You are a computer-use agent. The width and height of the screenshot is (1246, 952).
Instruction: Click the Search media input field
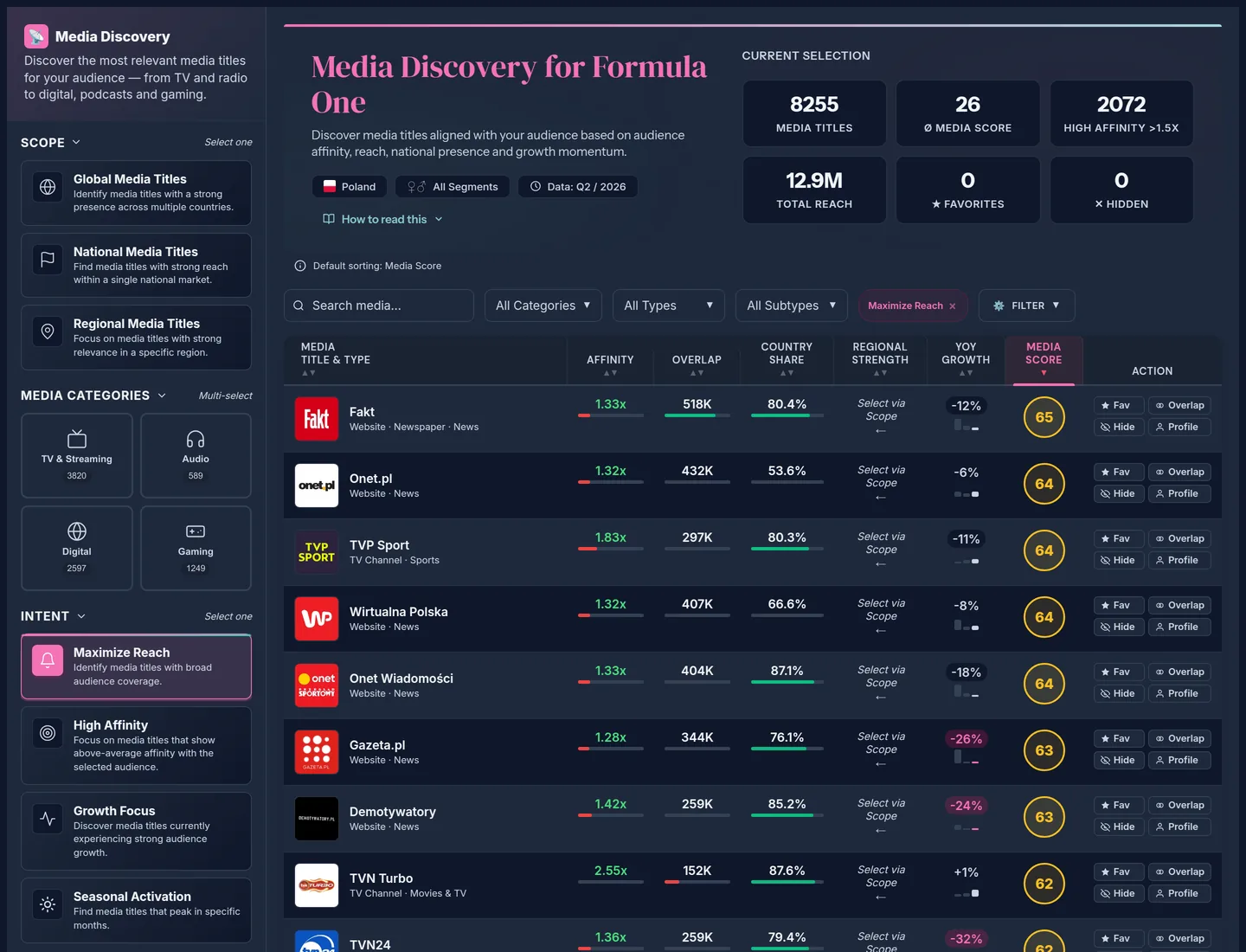[379, 306]
